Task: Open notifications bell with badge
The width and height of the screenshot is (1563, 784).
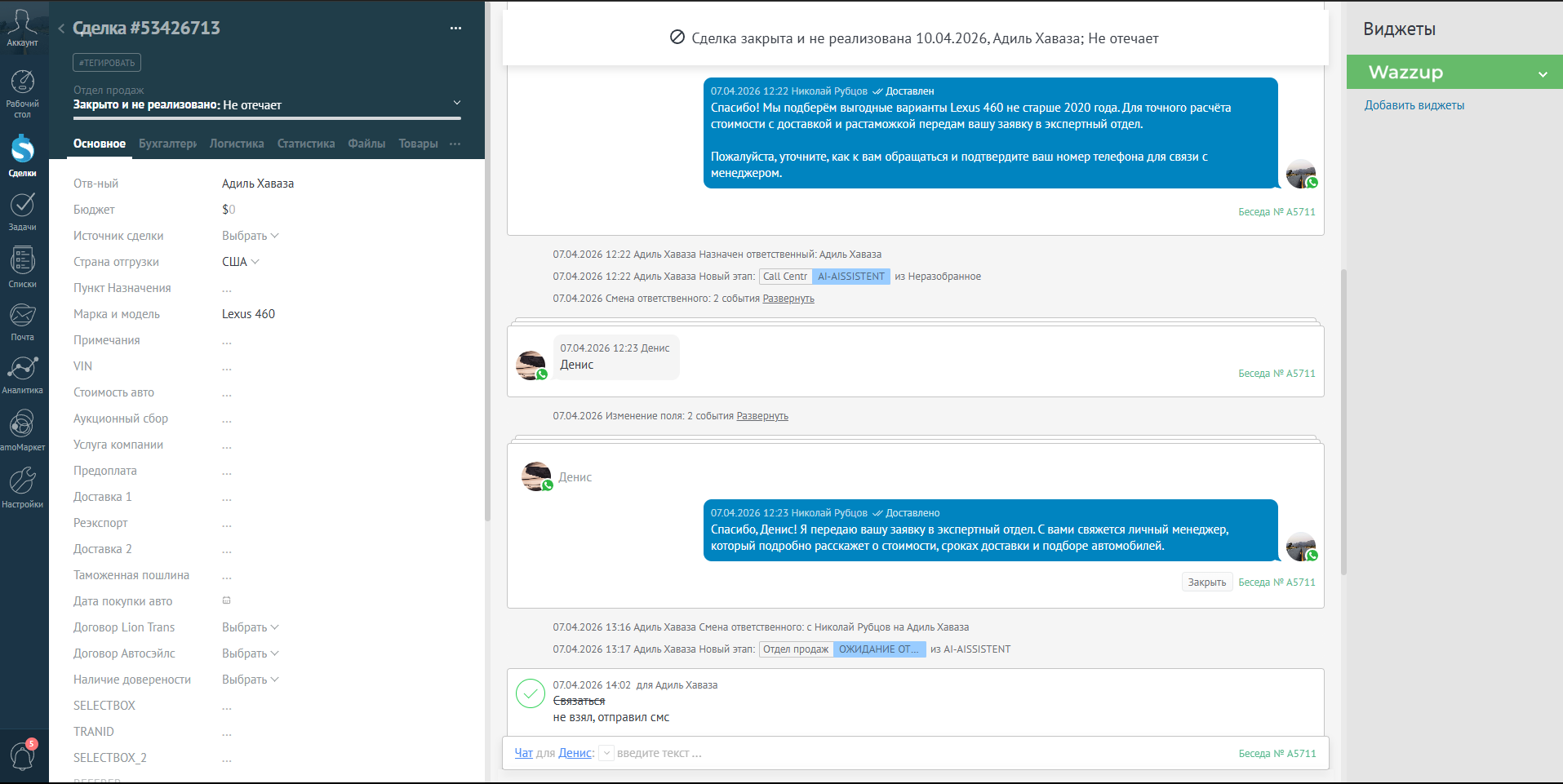Action: coord(22,755)
